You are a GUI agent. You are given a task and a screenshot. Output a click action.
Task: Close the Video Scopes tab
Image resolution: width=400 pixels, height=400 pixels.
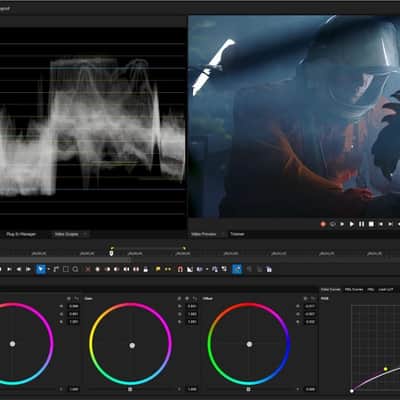85,234
